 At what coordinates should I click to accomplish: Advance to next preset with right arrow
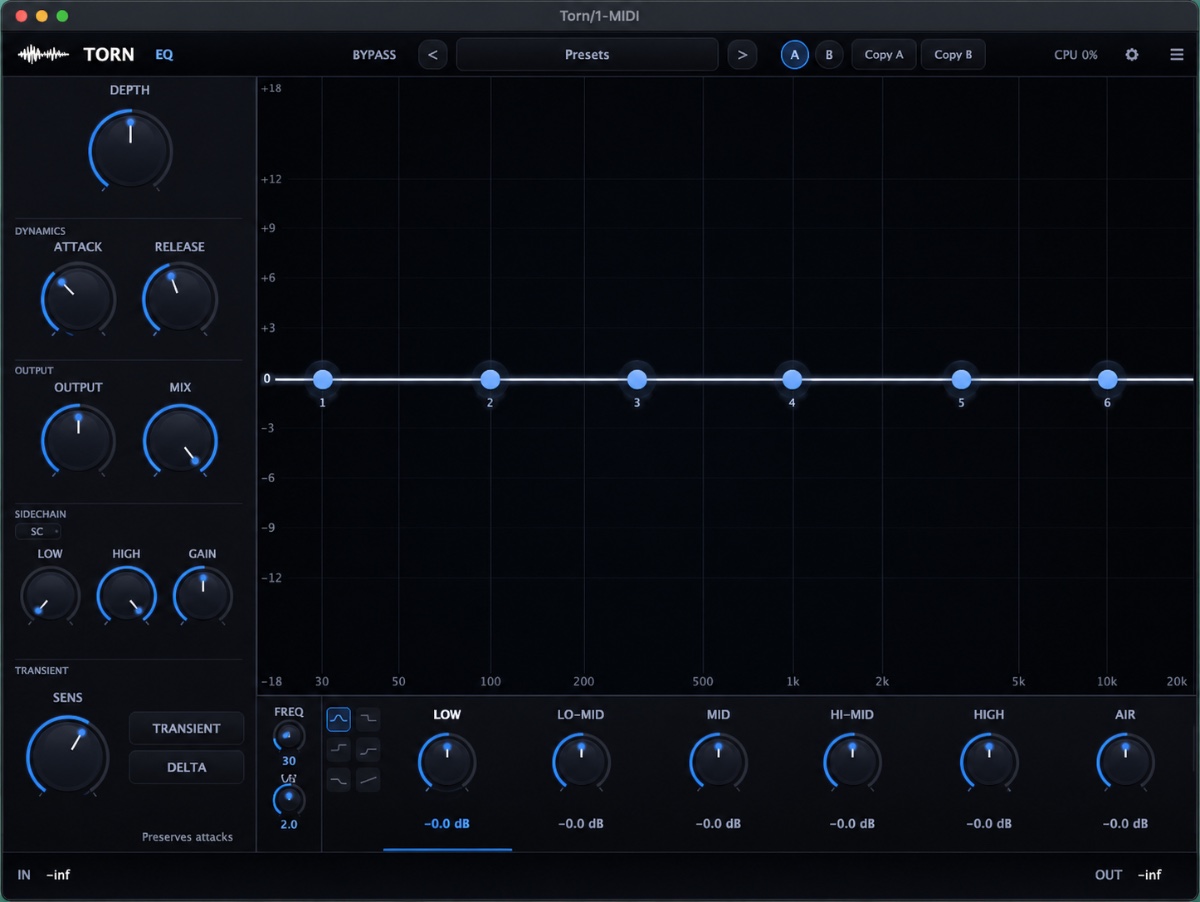(742, 54)
